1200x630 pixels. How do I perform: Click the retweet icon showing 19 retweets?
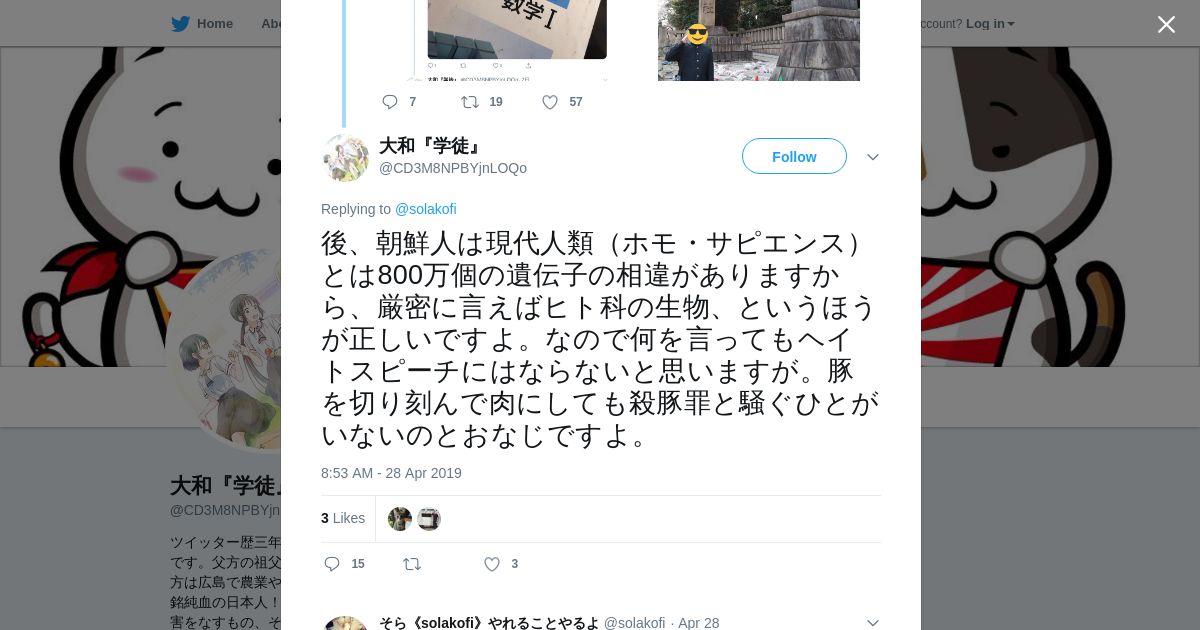tap(469, 102)
